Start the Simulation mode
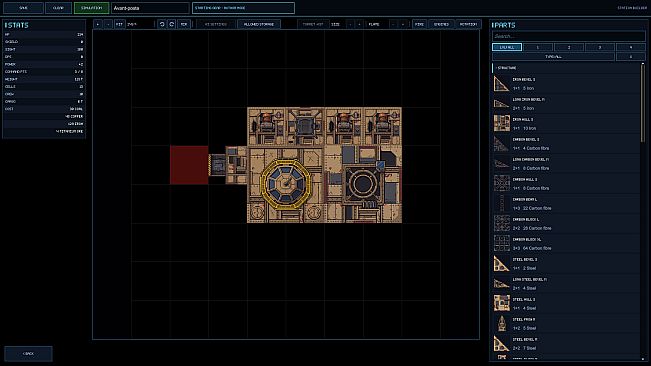651x366 pixels. [91, 8]
